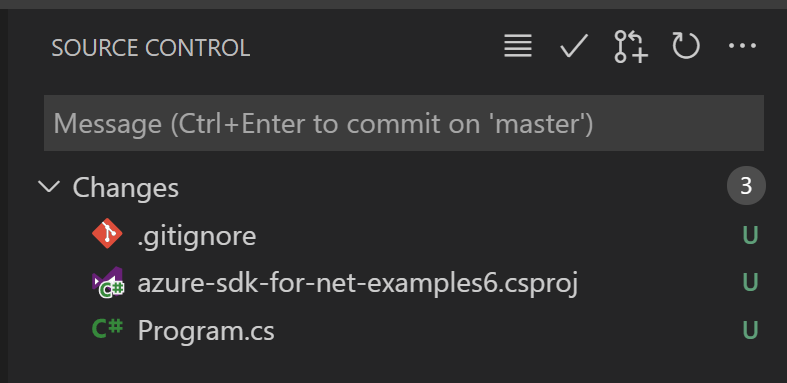
Task: Click the empty area below Program.cs
Action: [x=397, y=367]
